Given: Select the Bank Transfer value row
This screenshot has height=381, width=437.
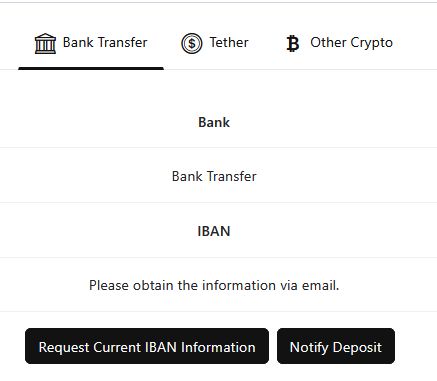Looking at the screenshot, I should click(x=214, y=176).
